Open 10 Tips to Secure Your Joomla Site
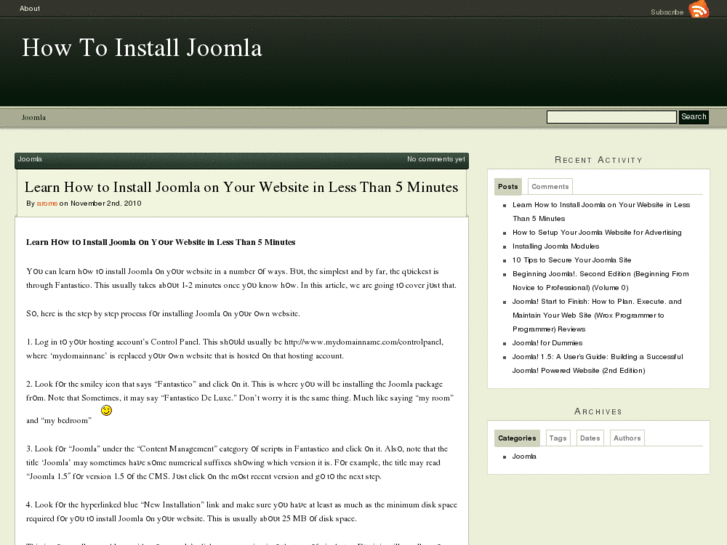 pos(572,260)
